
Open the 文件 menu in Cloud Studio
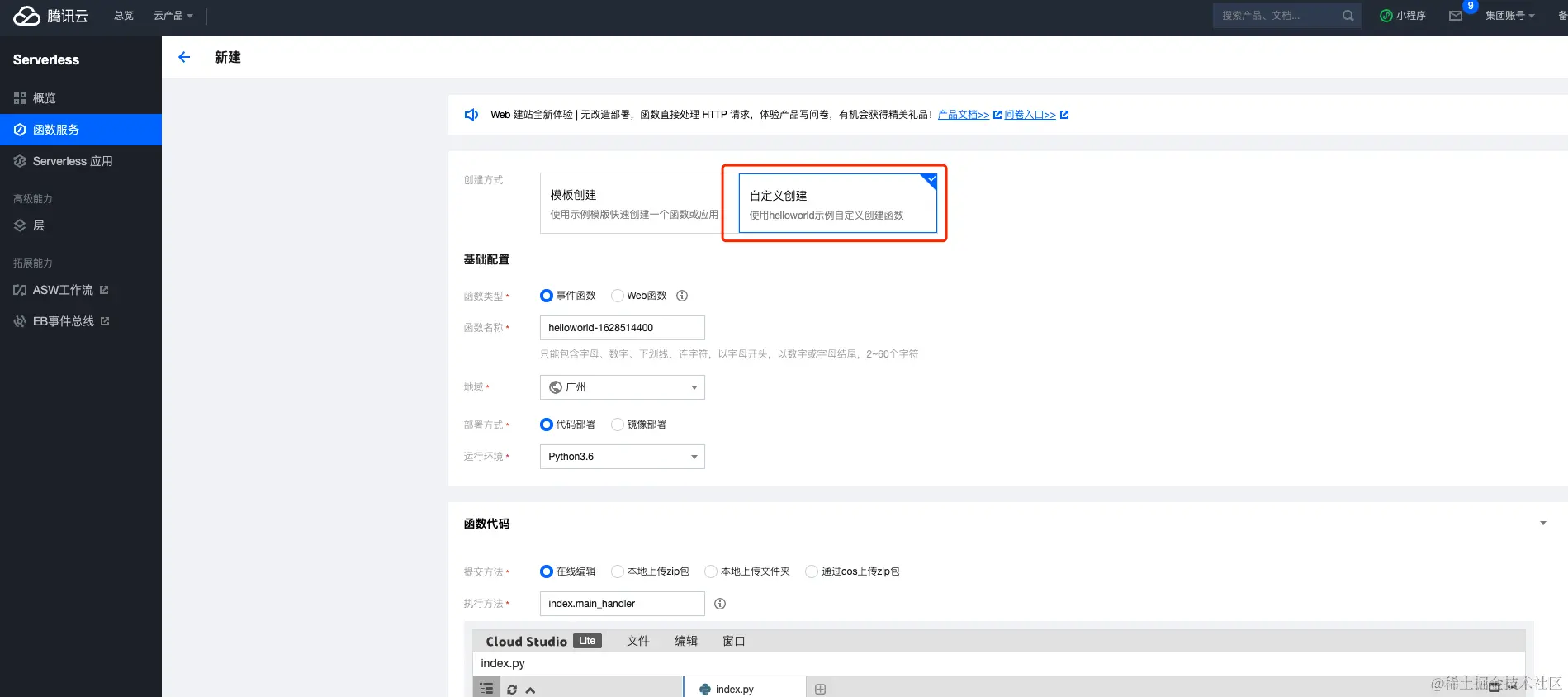tap(638, 641)
